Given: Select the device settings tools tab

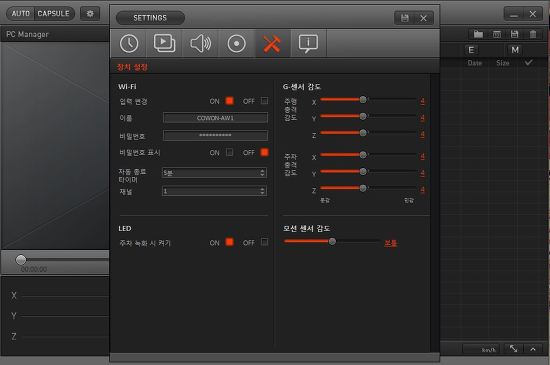Looking at the screenshot, I should (272, 43).
